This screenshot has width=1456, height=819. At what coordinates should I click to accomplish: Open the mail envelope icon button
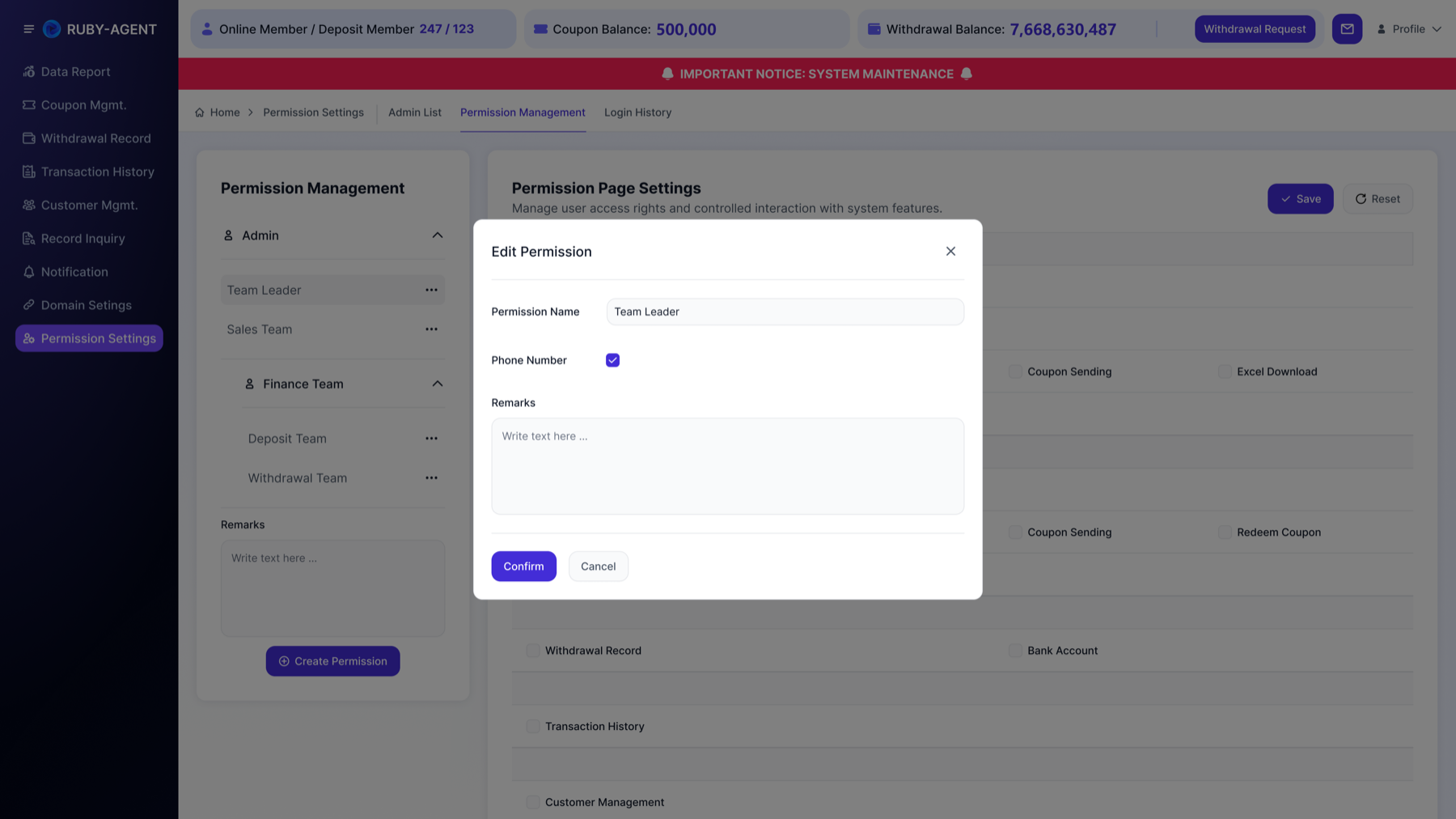pos(1347,29)
